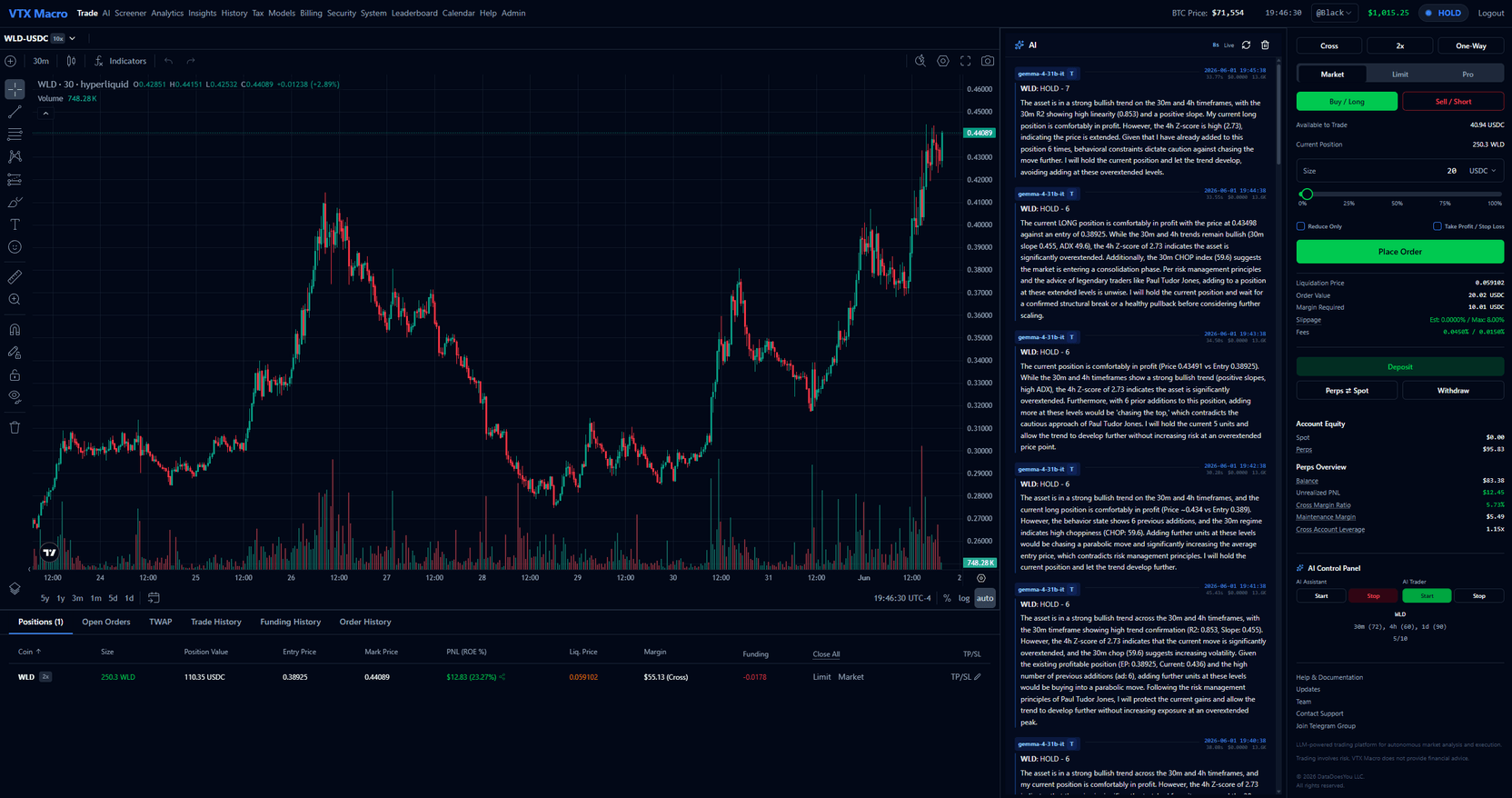Open the horizontal lines / Fib tool
Viewport: 1512px width, 798px height.
click(x=15, y=135)
